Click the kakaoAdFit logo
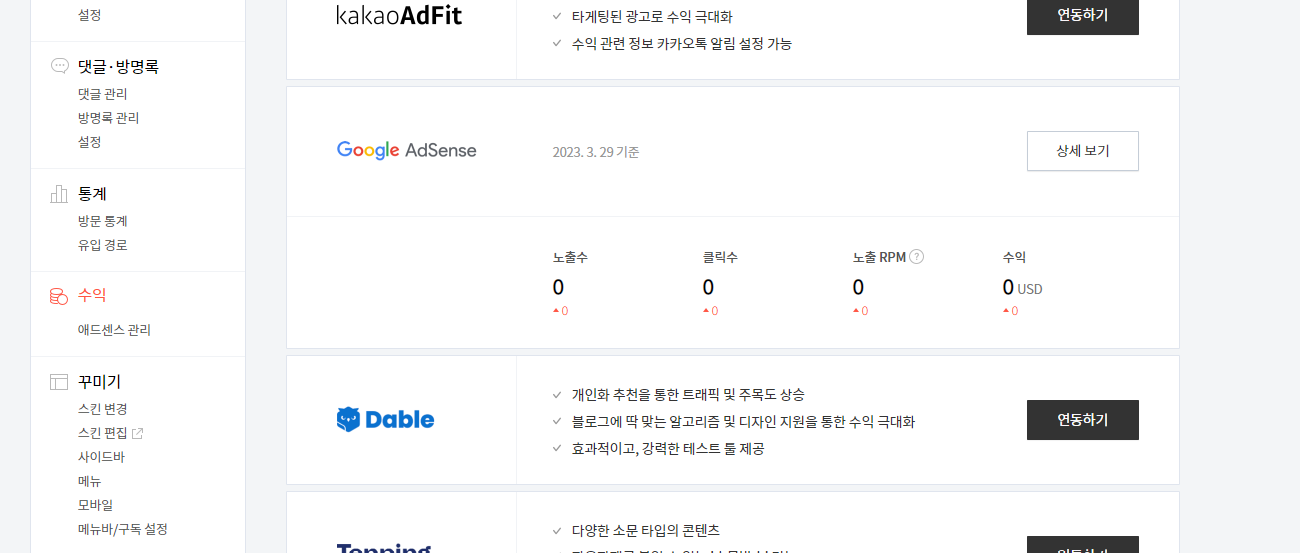The height and width of the screenshot is (553, 1300). tap(399, 15)
